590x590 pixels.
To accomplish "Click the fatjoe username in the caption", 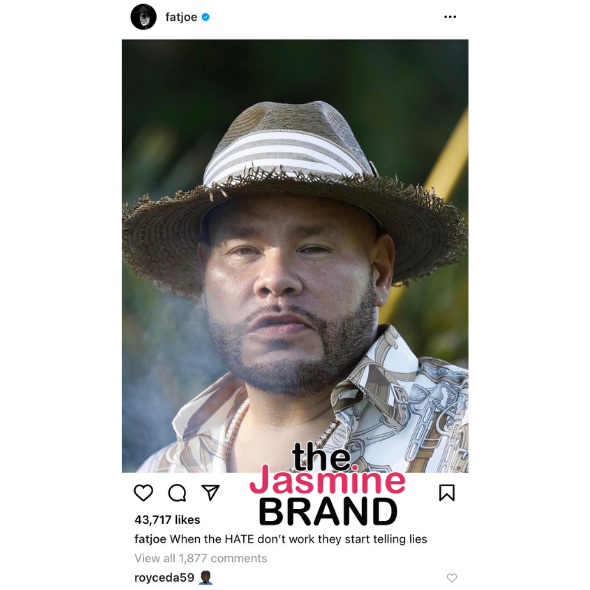I will (x=150, y=539).
